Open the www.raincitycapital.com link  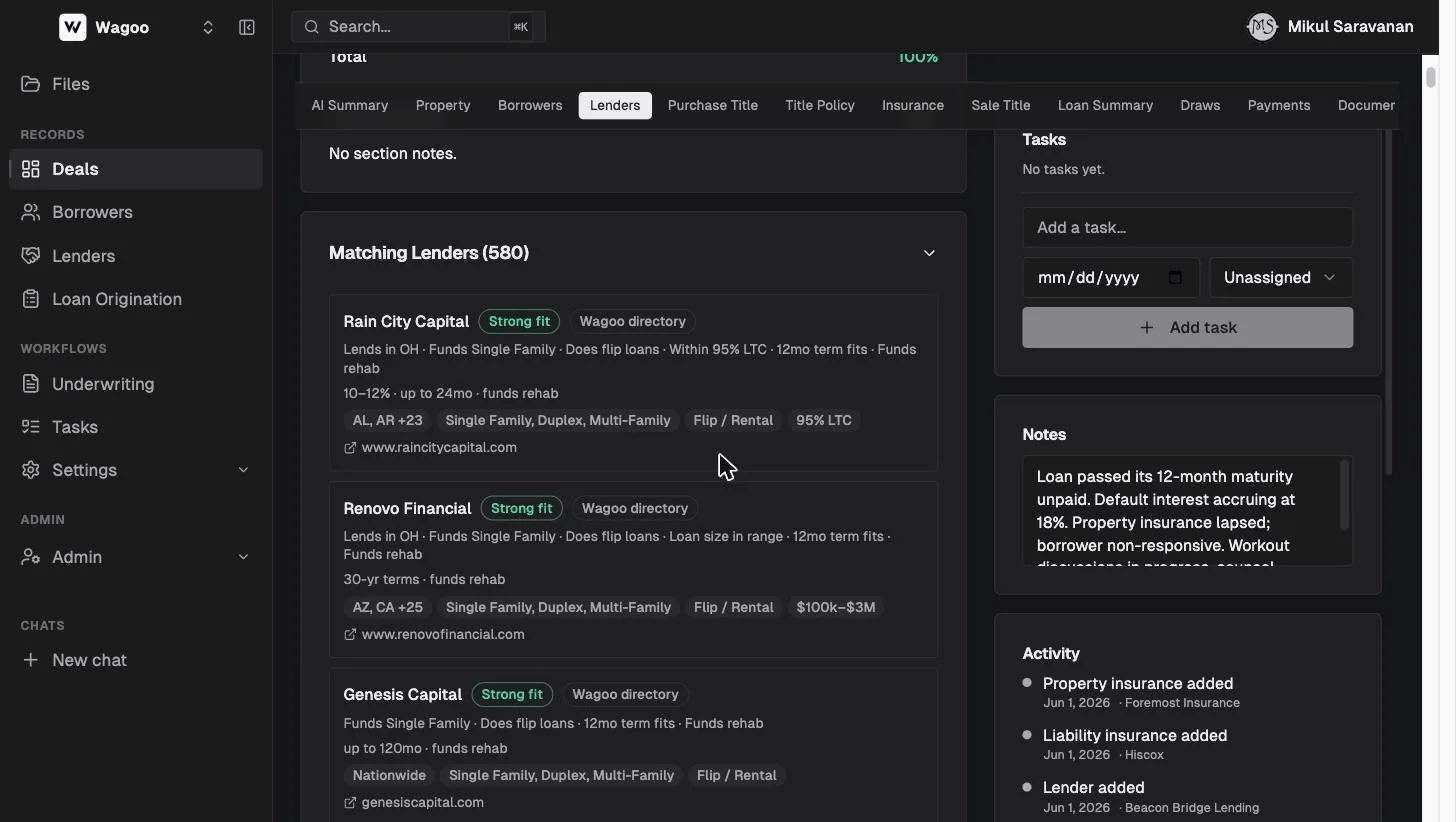(439, 448)
